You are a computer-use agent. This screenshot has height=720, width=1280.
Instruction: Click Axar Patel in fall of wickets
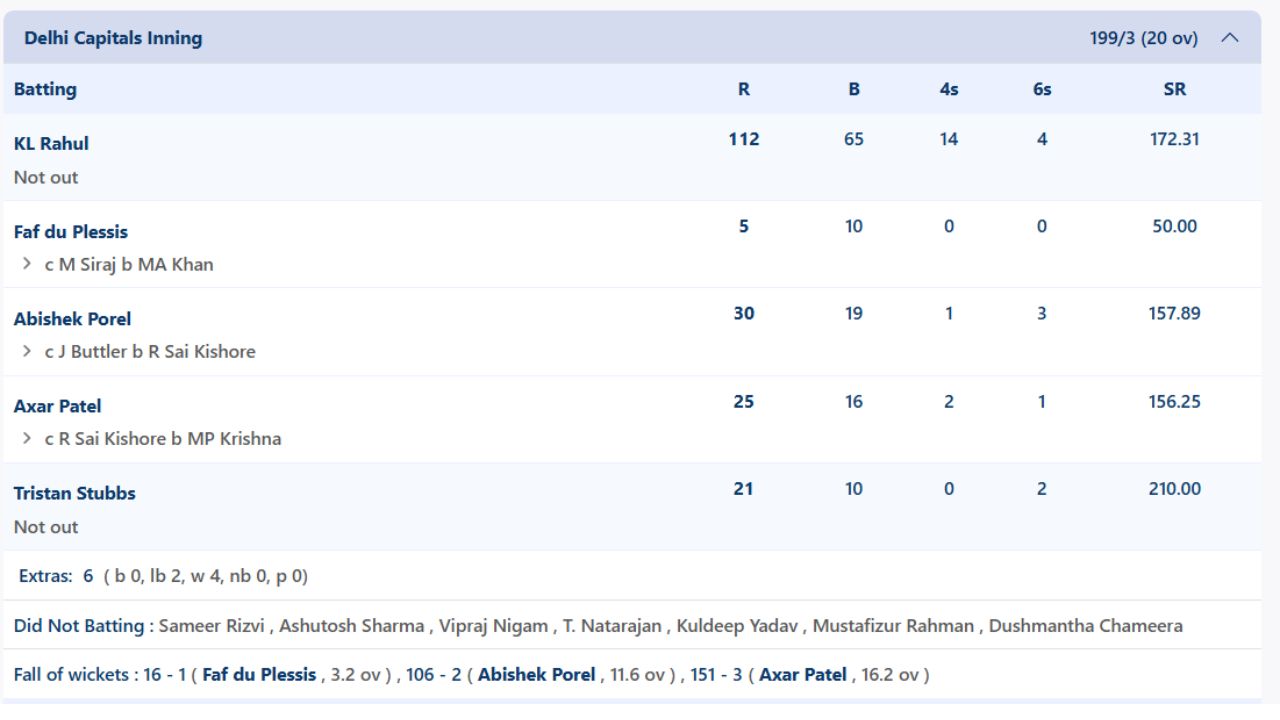803,675
